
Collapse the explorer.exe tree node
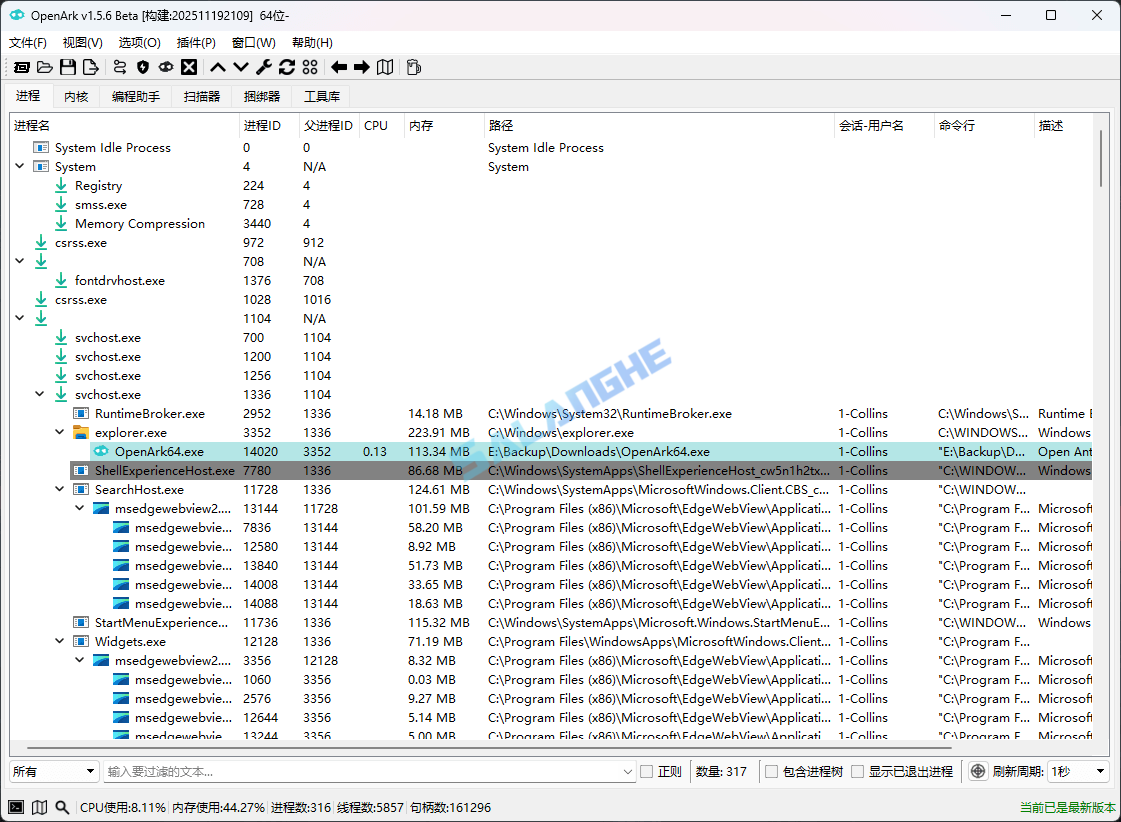[x=59, y=432]
